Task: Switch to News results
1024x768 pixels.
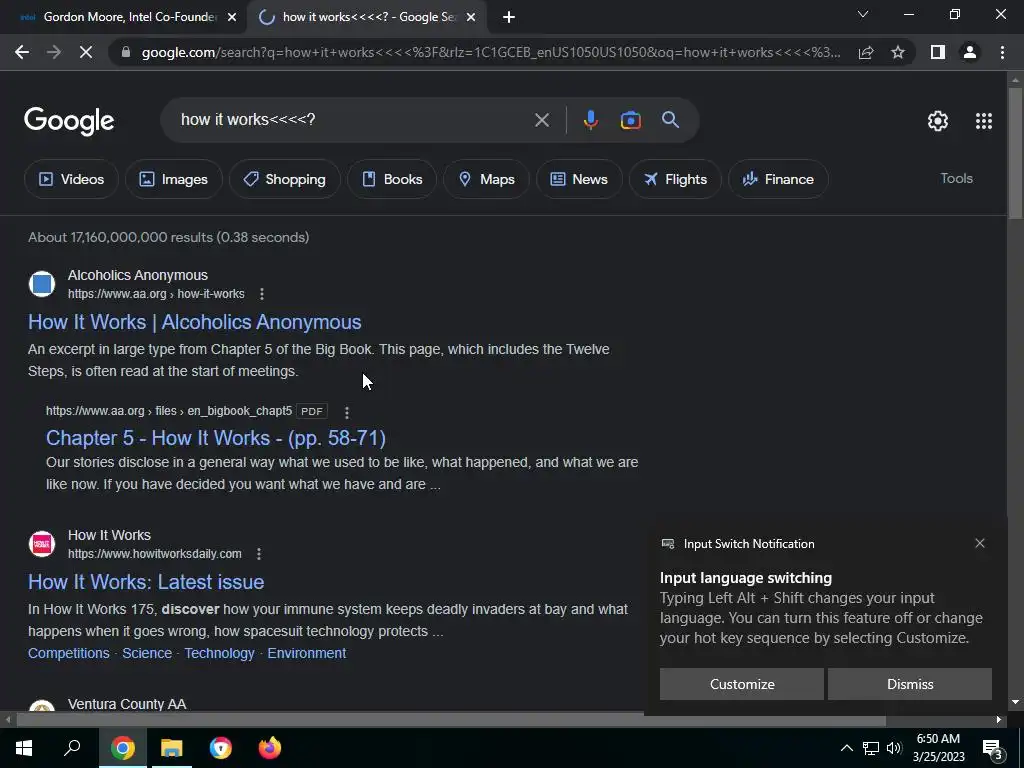Action: (x=579, y=179)
